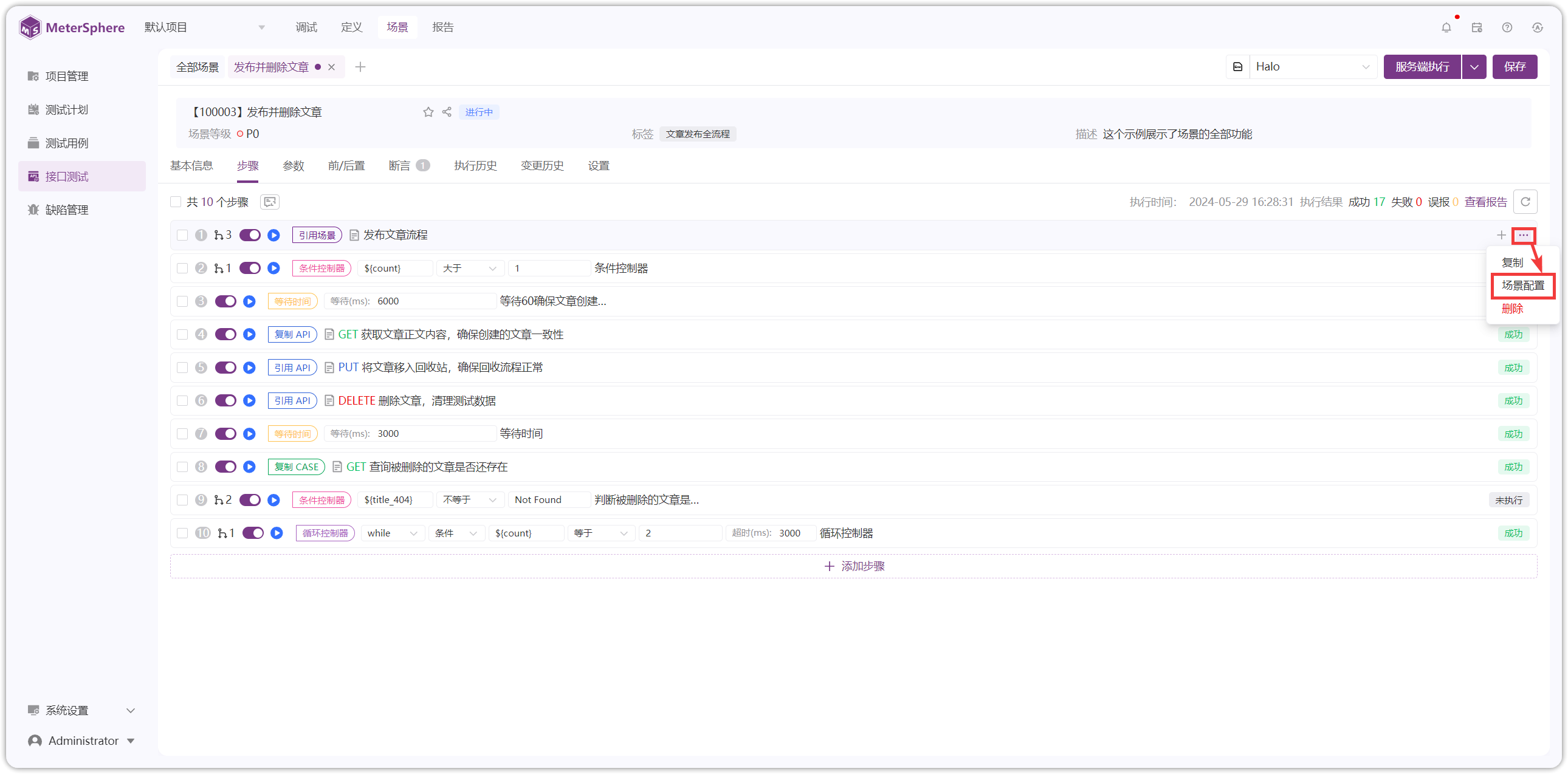The height and width of the screenshot is (774, 1568).
Task: Click the Not Found value field
Action: pos(549,499)
